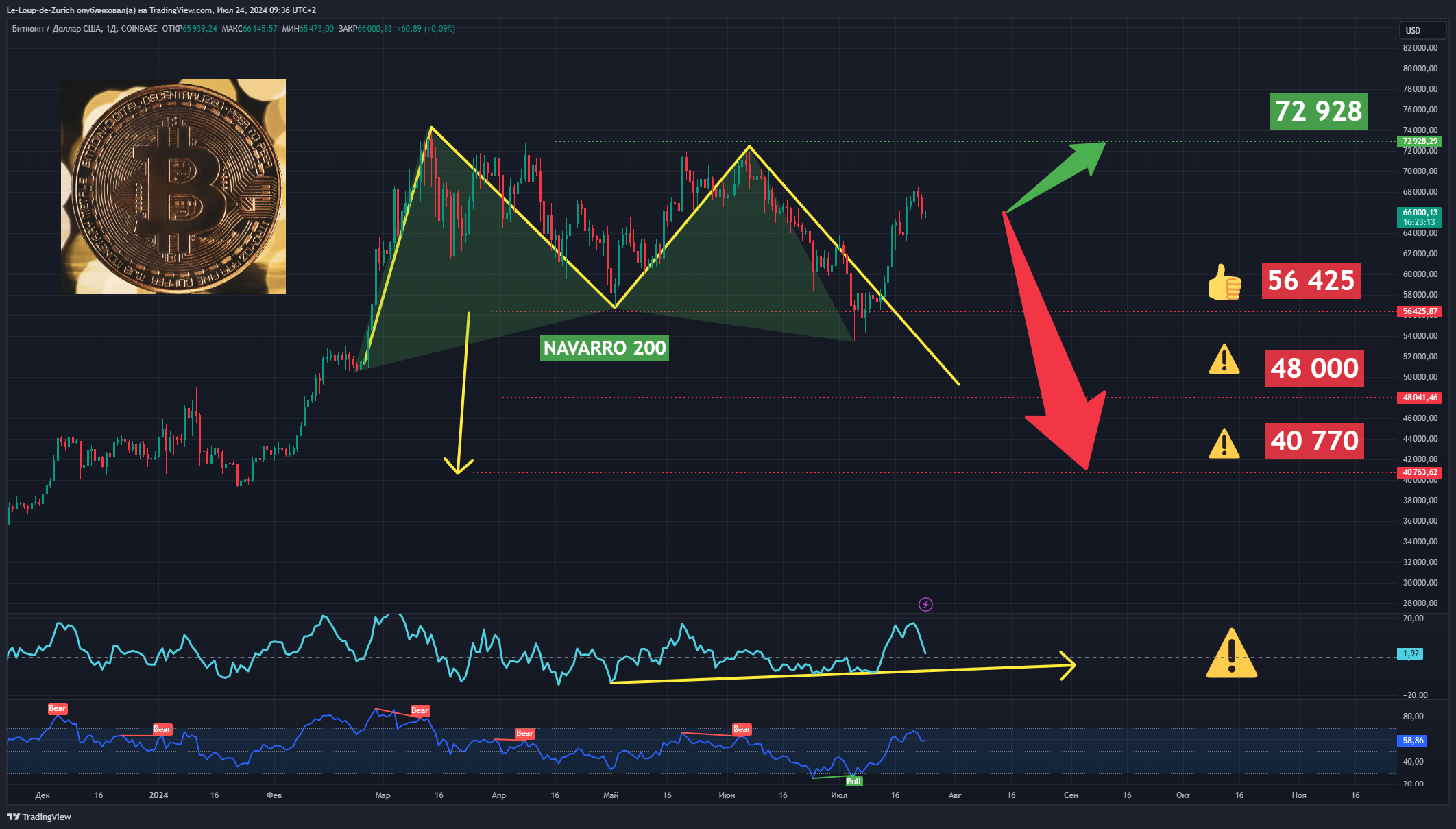Click the red 40 770 level box
The height and width of the screenshot is (829, 1456).
click(1315, 441)
